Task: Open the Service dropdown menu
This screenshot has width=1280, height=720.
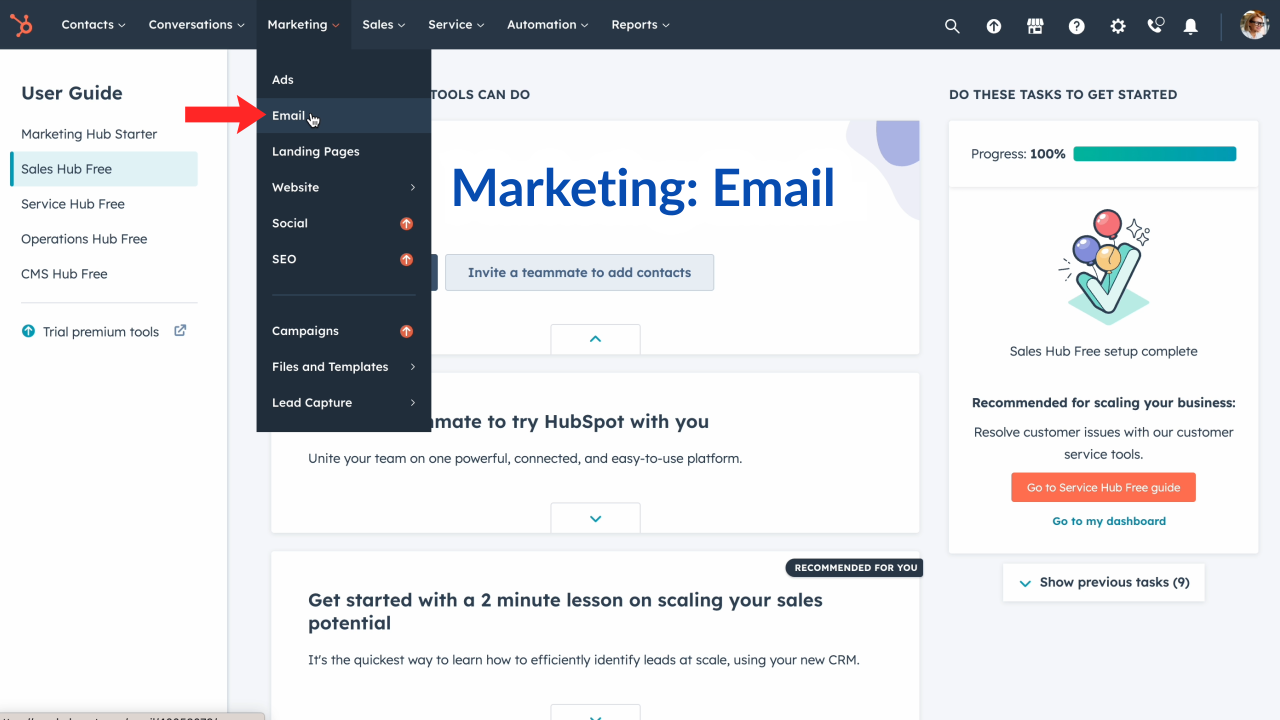Action: [x=456, y=25]
